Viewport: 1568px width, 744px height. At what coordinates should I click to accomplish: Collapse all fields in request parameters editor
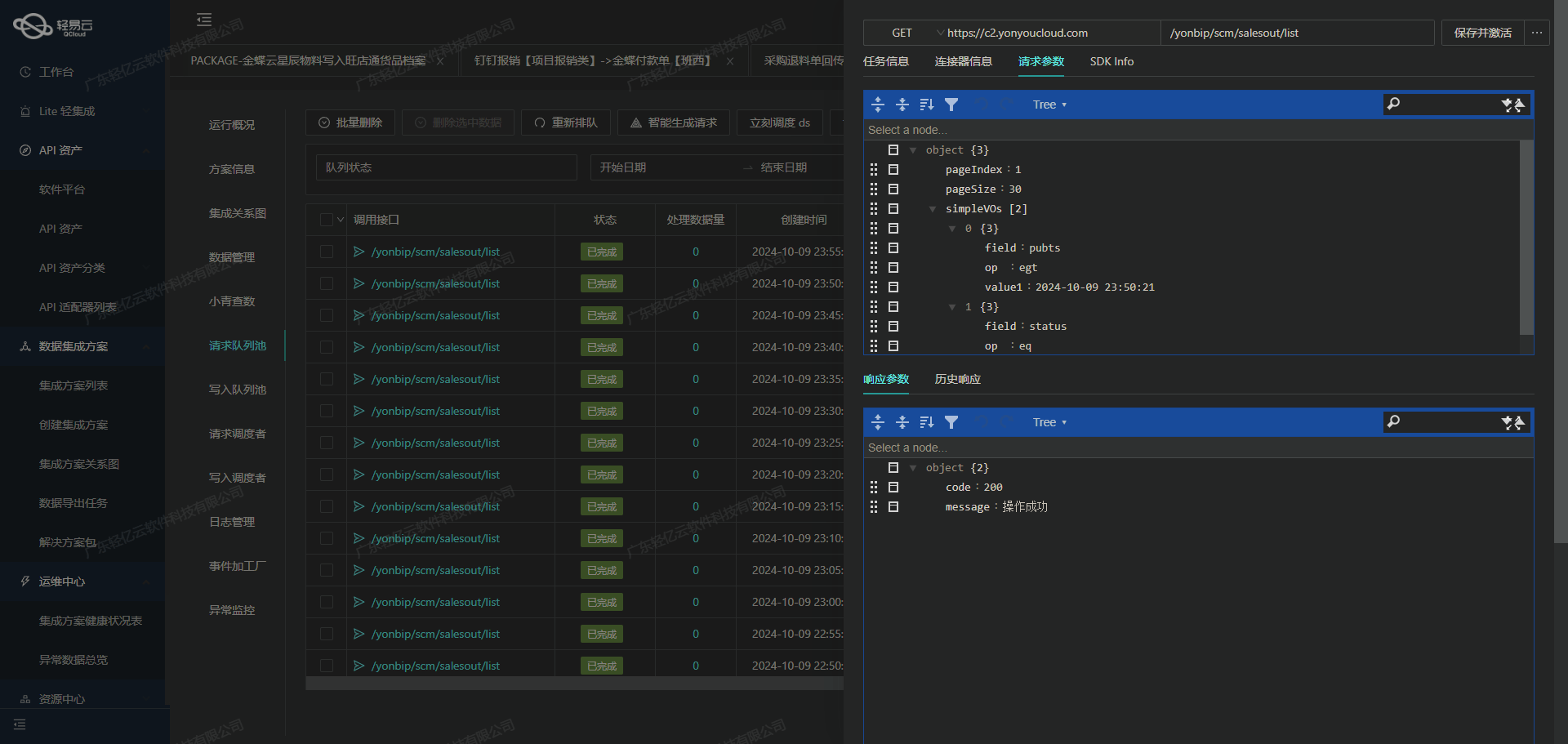(902, 105)
